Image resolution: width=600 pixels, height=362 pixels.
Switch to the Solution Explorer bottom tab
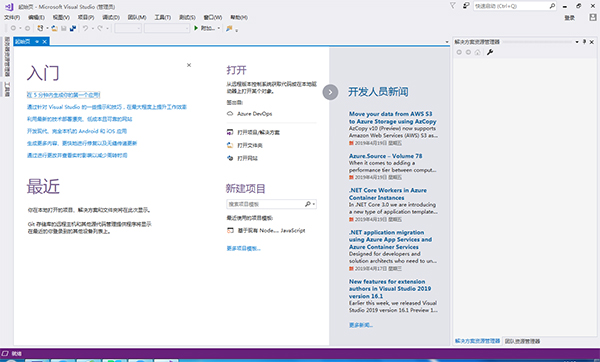pyautogui.click(x=477, y=341)
